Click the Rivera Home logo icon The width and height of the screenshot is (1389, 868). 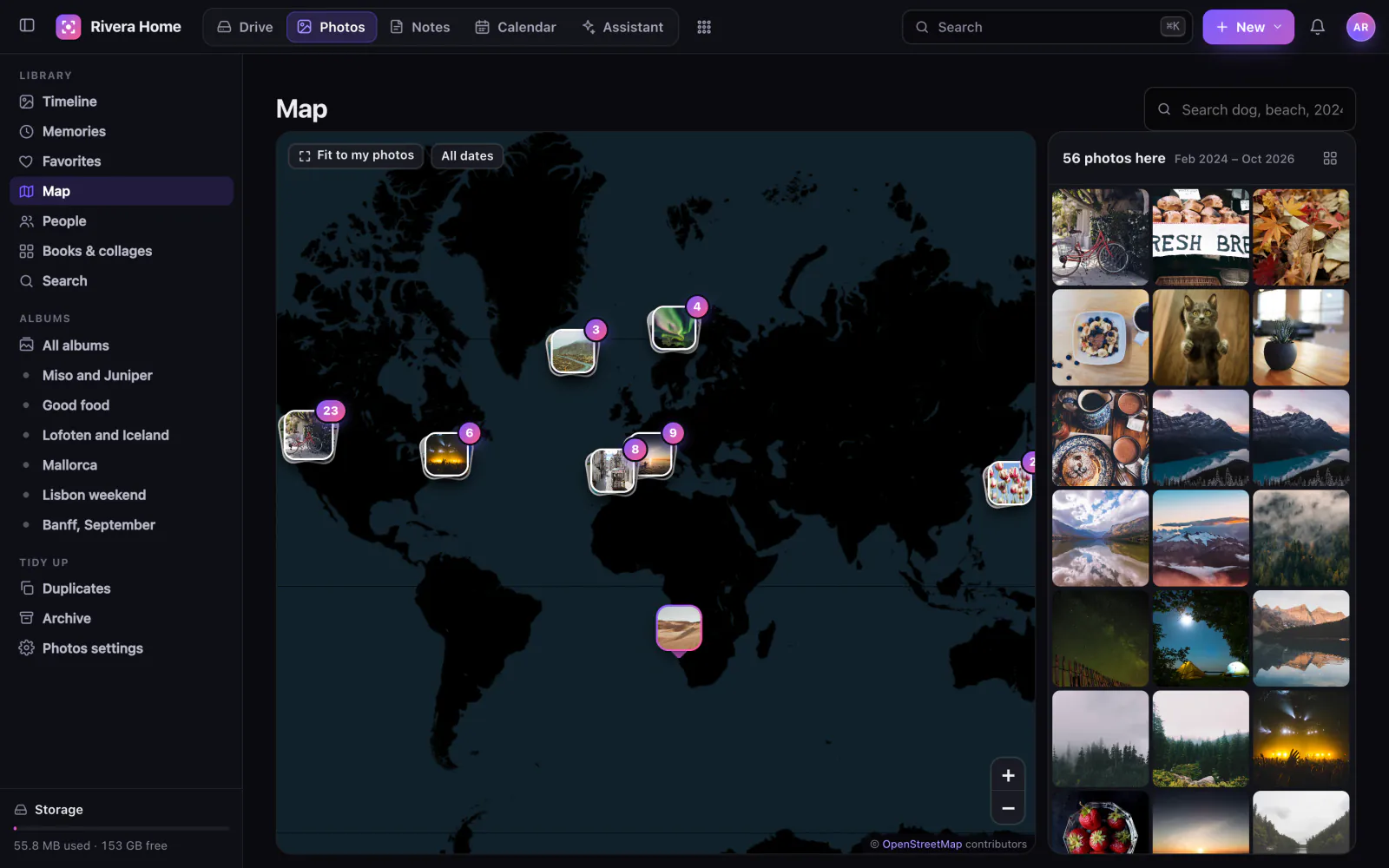click(68, 27)
